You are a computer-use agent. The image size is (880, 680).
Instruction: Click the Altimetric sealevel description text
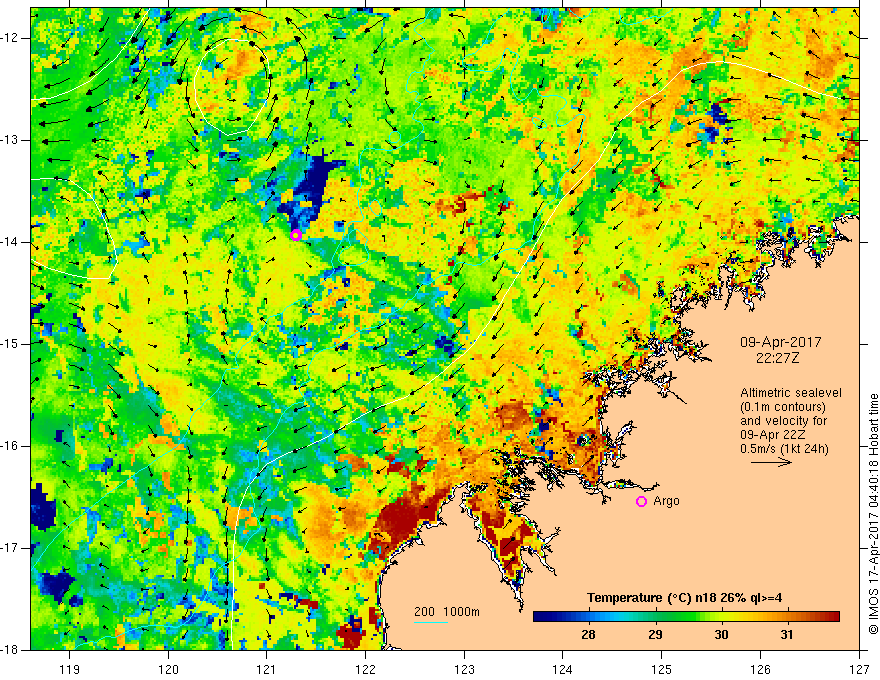click(790, 421)
